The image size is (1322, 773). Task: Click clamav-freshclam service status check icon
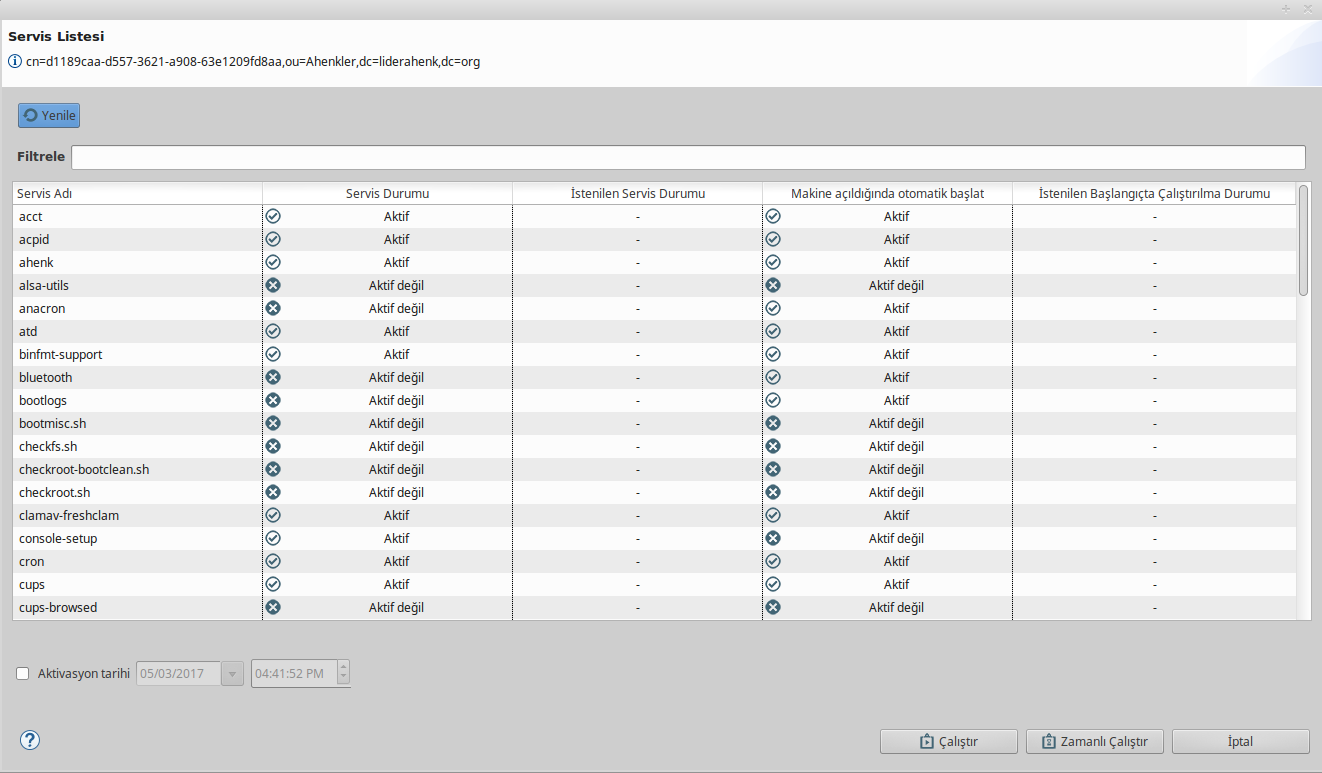273,515
